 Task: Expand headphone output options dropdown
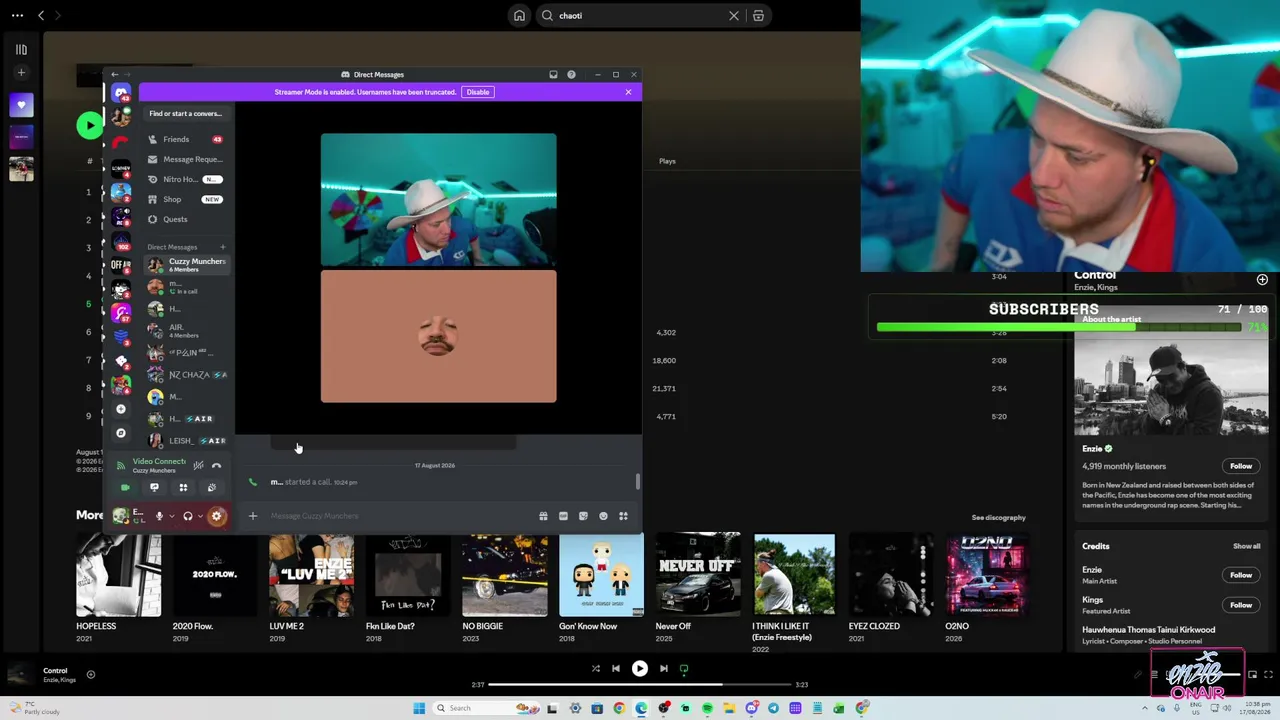[x=199, y=516]
